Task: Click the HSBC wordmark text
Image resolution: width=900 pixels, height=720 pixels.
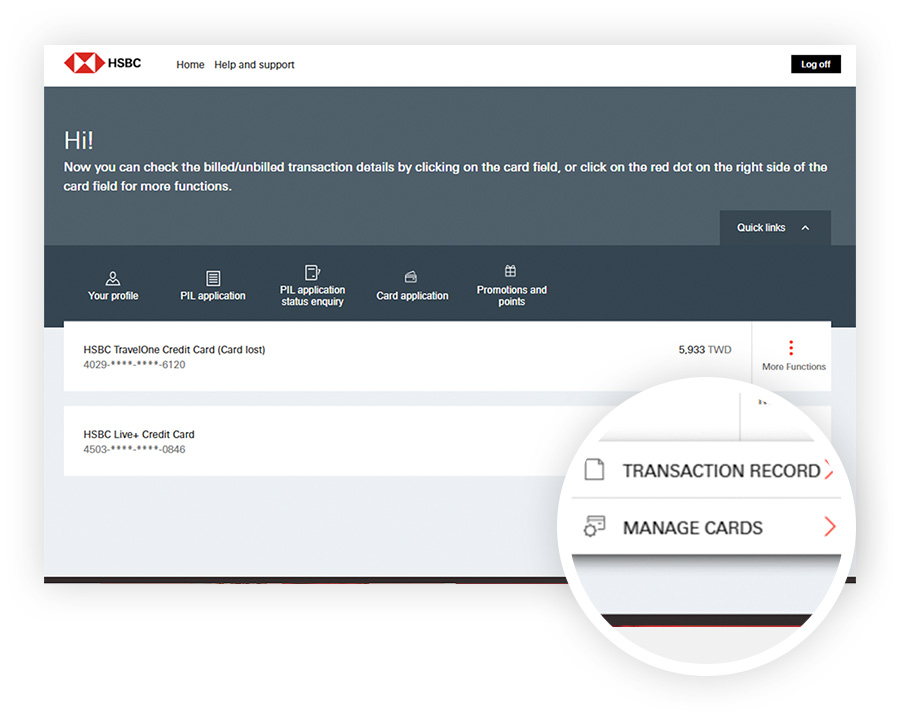Action: point(125,63)
